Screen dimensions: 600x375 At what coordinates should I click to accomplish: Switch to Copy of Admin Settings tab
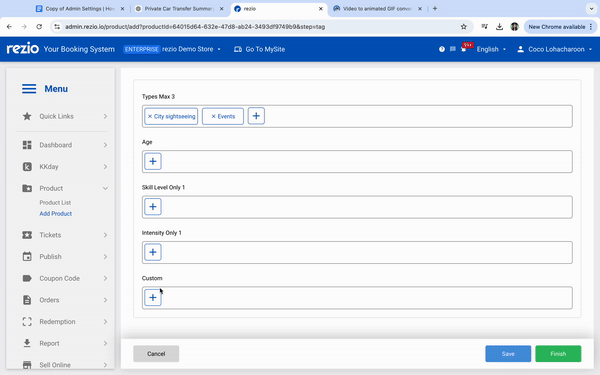coord(80,9)
